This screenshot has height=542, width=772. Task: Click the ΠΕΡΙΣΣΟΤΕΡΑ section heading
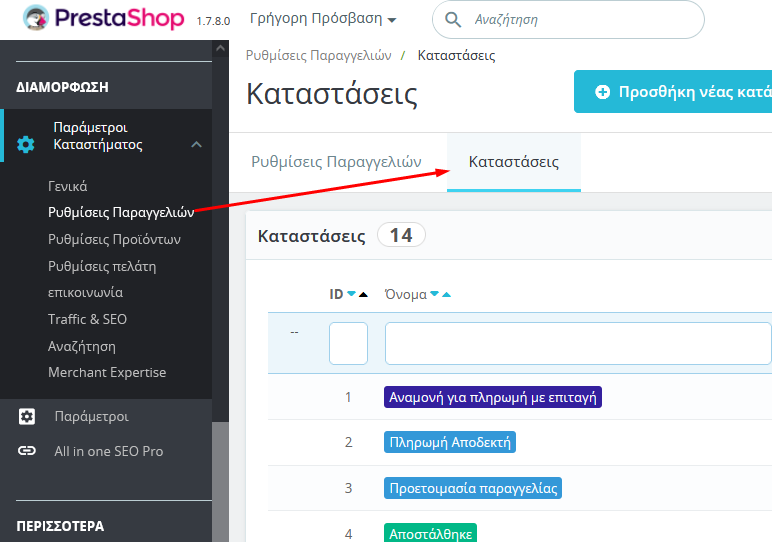[60, 526]
